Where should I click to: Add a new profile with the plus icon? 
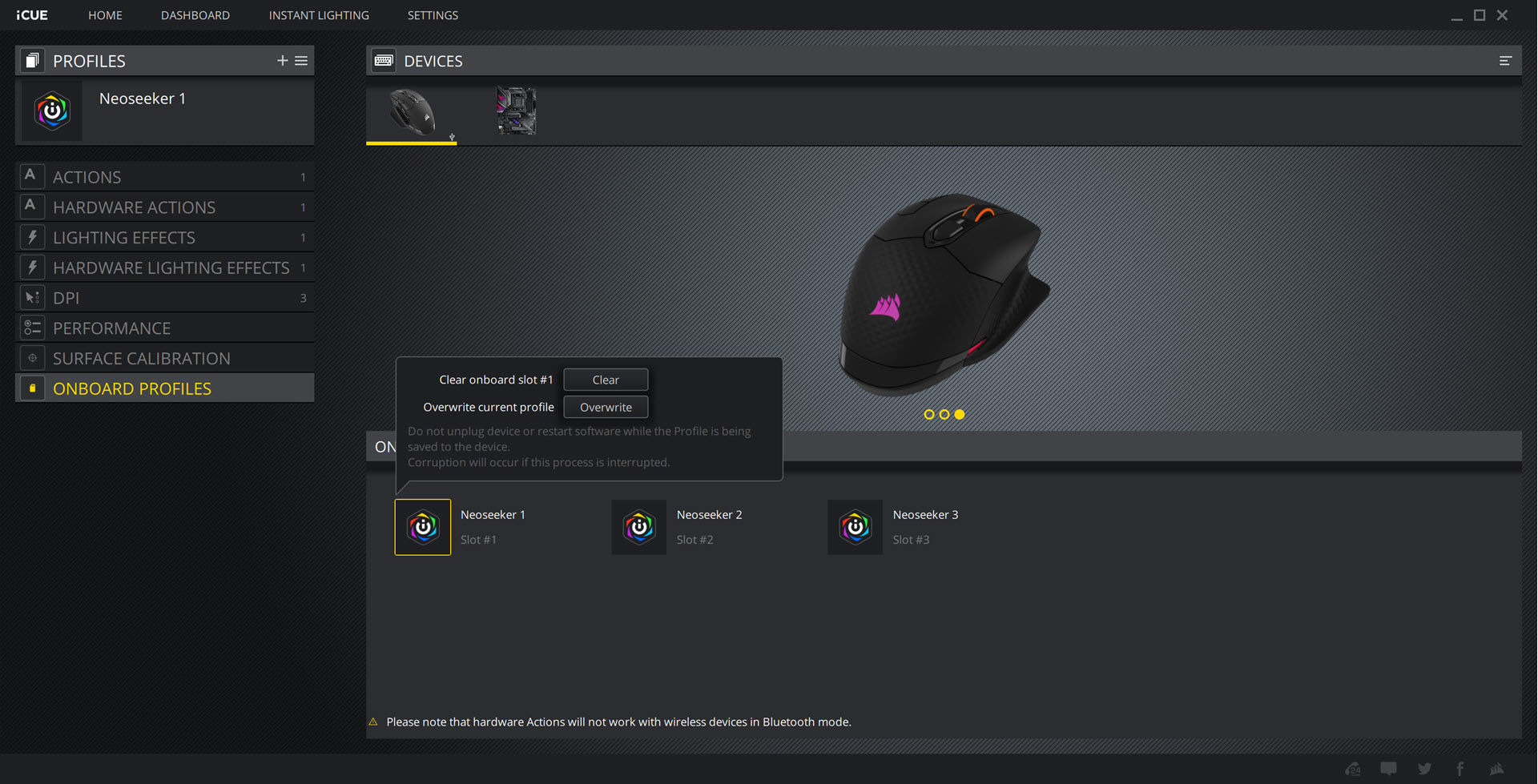point(282,60)
